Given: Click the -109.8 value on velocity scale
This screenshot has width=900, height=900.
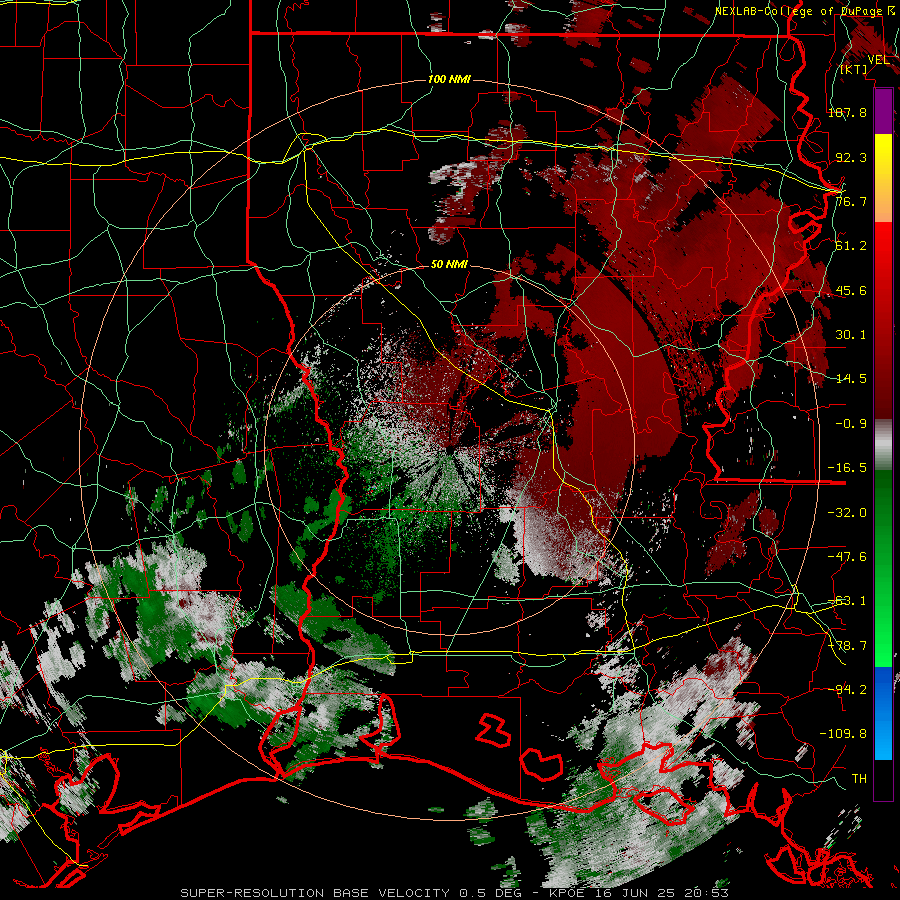Looking at the screenshot, I should pyautogui.click(x=843, y=734).
